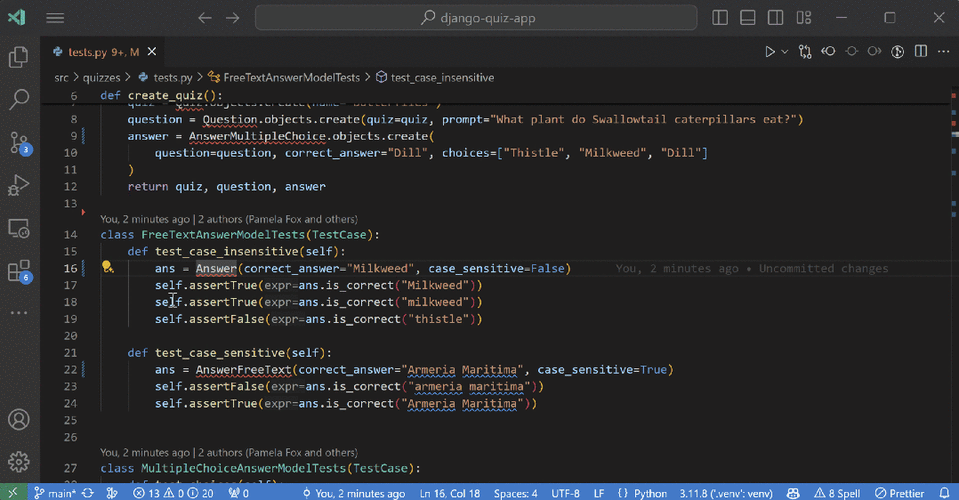This screenshot has height=500, width=959.
Task: Click line number 14 in gutter
Action: click(70, 235)
